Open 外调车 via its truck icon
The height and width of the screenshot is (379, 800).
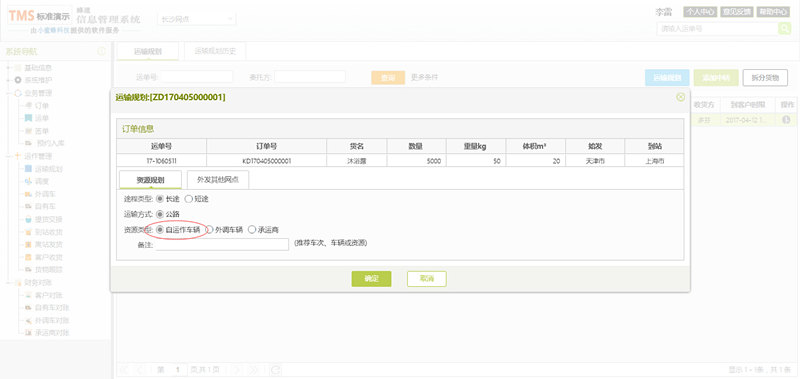click(x=29, y=194)
